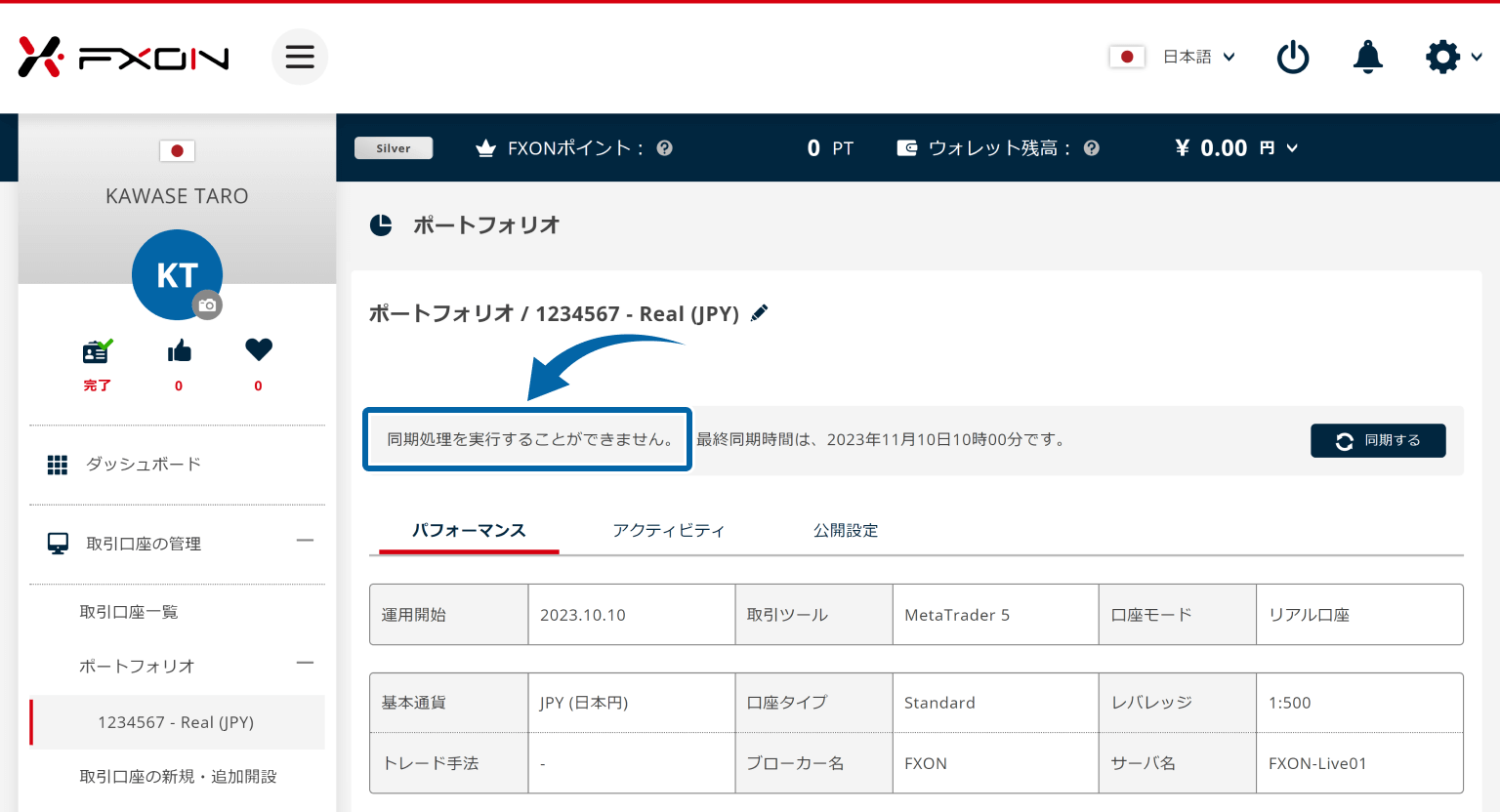Viewport: 1500px width, 812px height.
Task: Switch to 公開設定 tab
Action: [846, 531]
